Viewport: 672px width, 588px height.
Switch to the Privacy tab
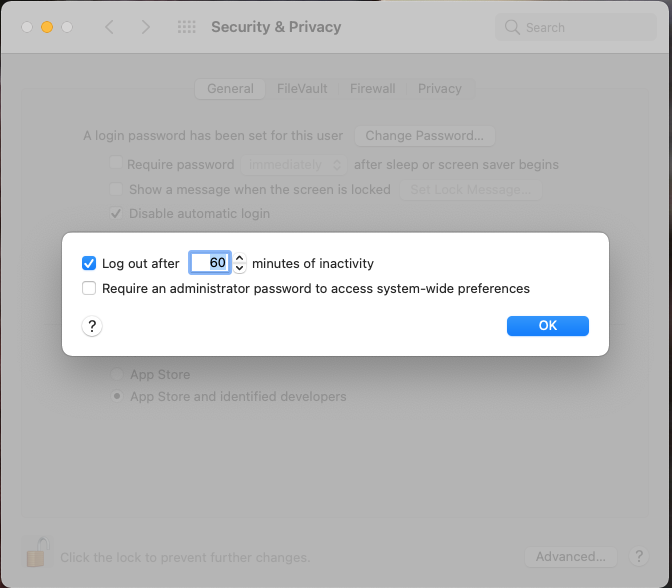440,89
